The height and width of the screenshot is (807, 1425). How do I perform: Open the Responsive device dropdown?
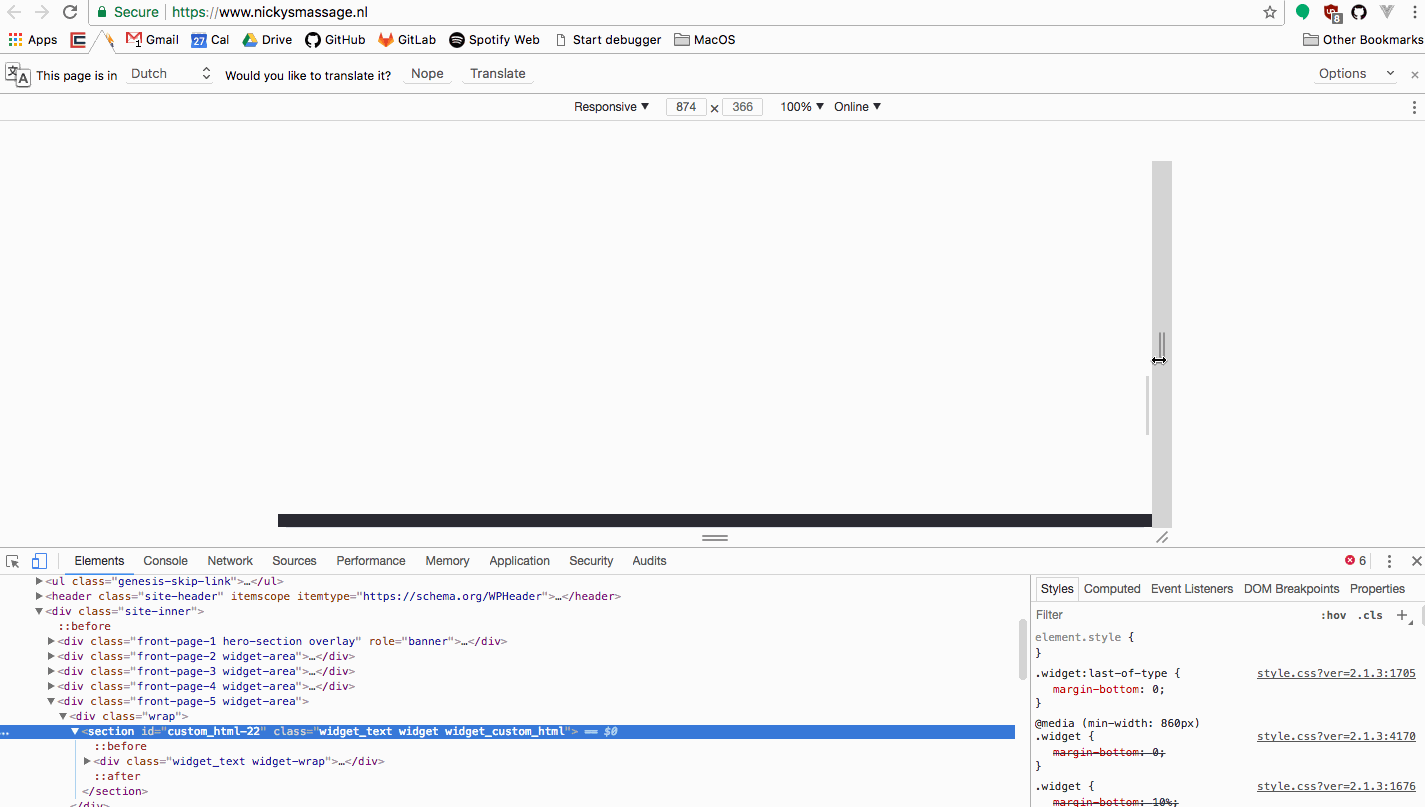click(611, 107)
